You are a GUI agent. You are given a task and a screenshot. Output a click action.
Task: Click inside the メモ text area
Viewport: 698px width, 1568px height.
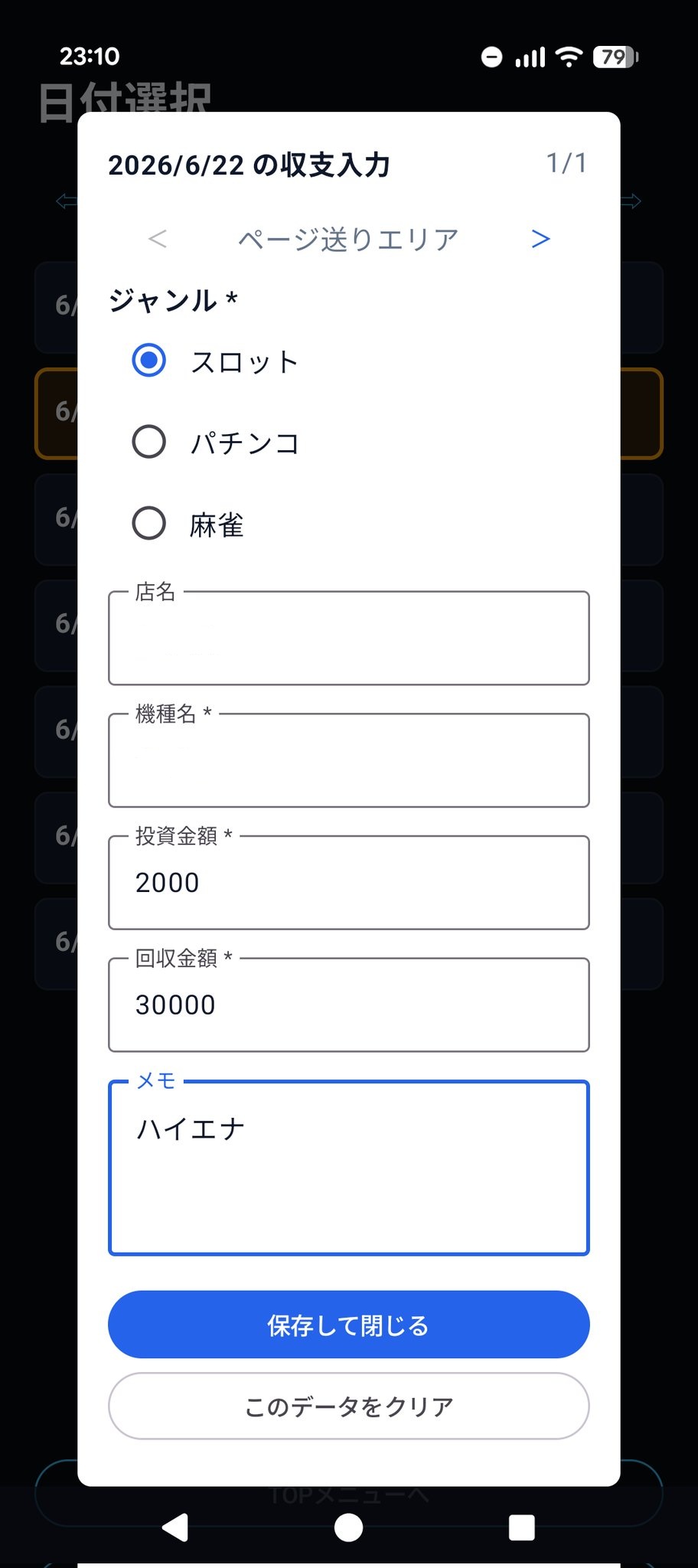click(x=349, y=1168)
